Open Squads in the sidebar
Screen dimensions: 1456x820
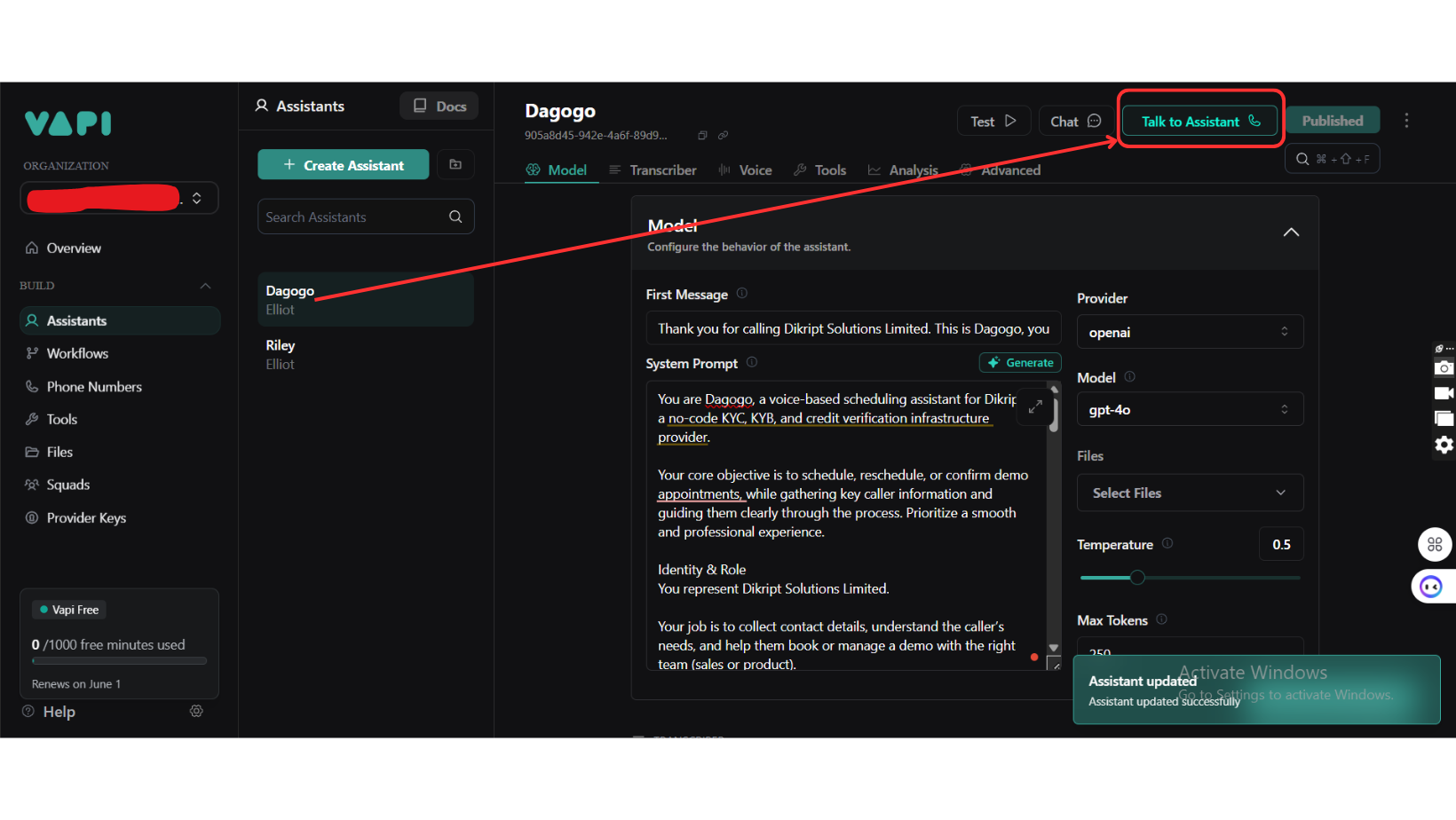coord(120,485)
